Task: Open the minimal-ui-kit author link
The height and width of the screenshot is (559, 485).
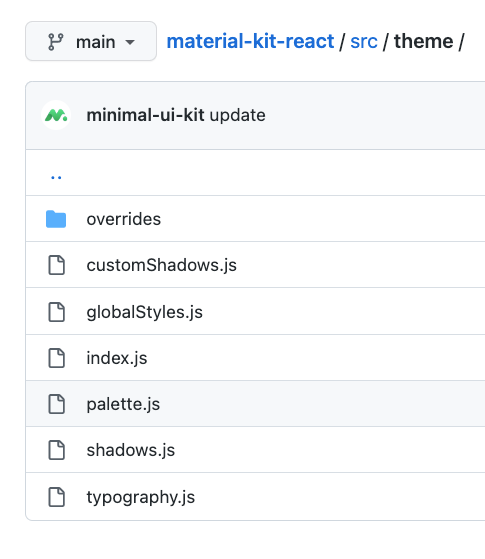Action: (x=146, y=115)
